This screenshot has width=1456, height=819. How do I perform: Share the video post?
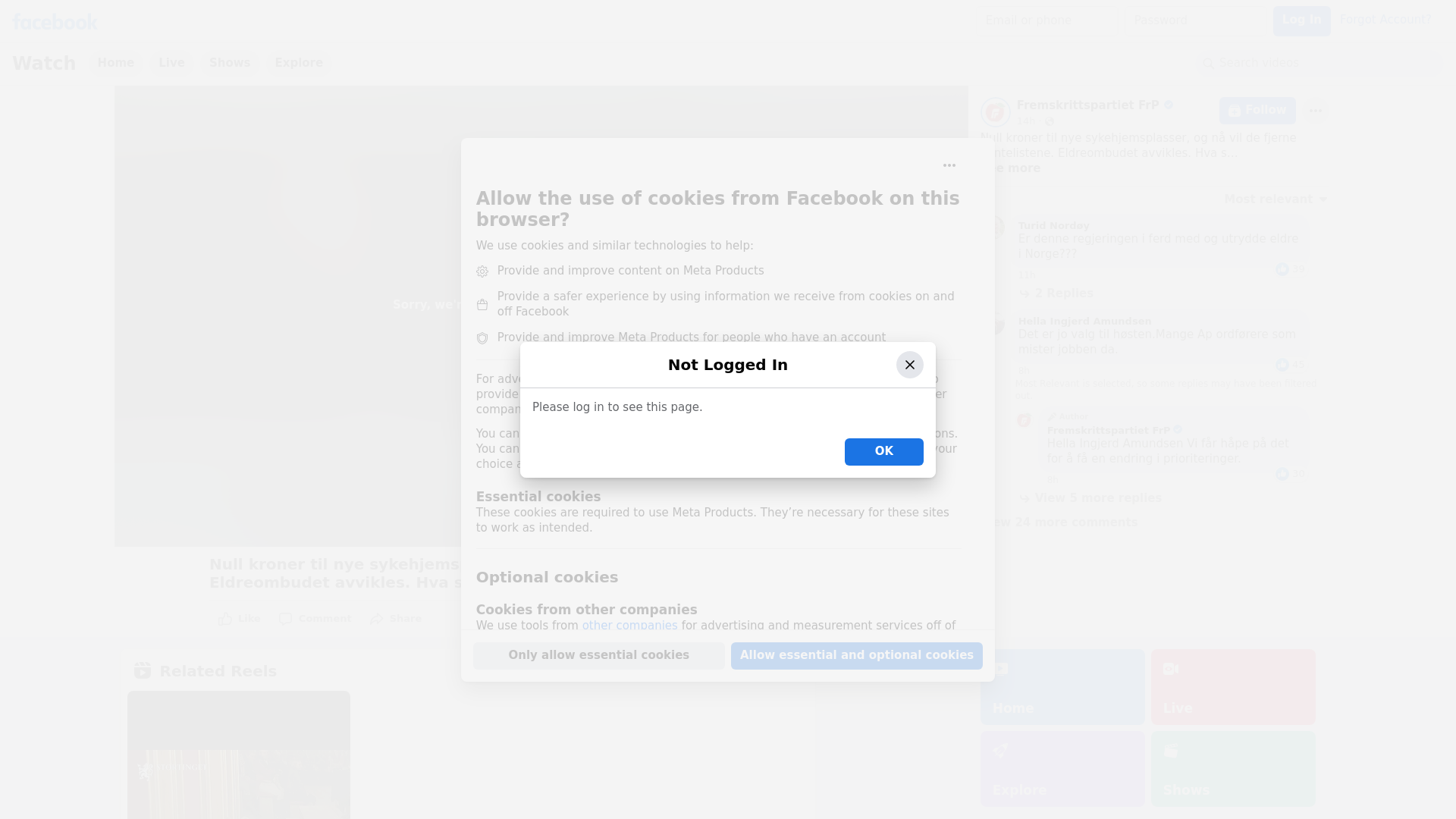click(x=396, y=619)
